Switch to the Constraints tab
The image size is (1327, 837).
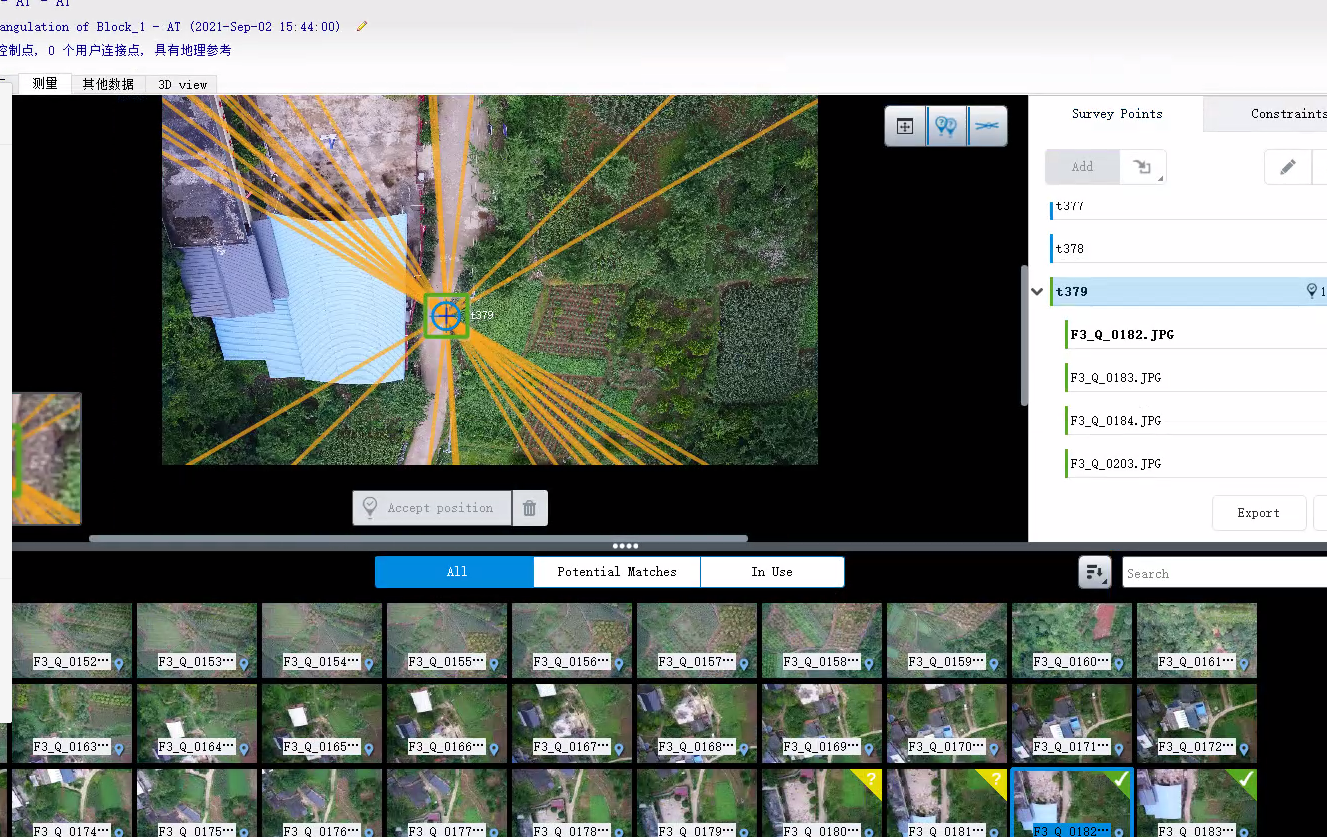1287,114
